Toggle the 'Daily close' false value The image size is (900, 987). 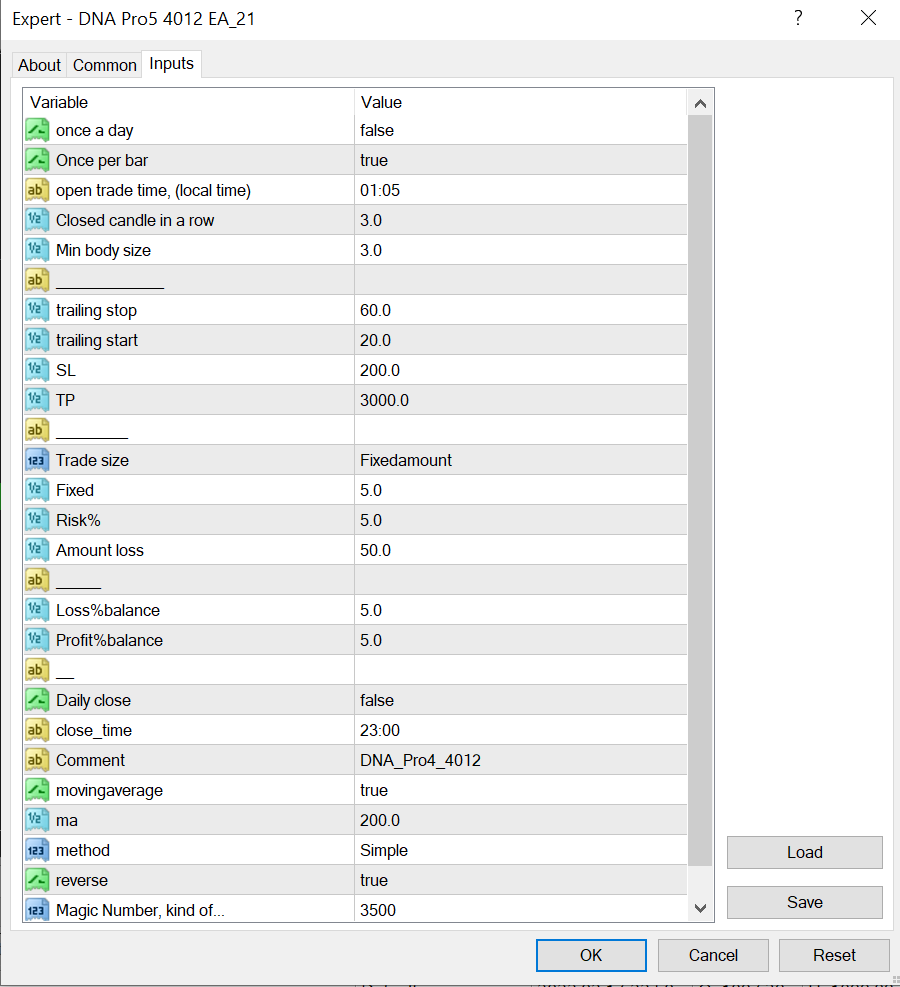pos(377,700)
